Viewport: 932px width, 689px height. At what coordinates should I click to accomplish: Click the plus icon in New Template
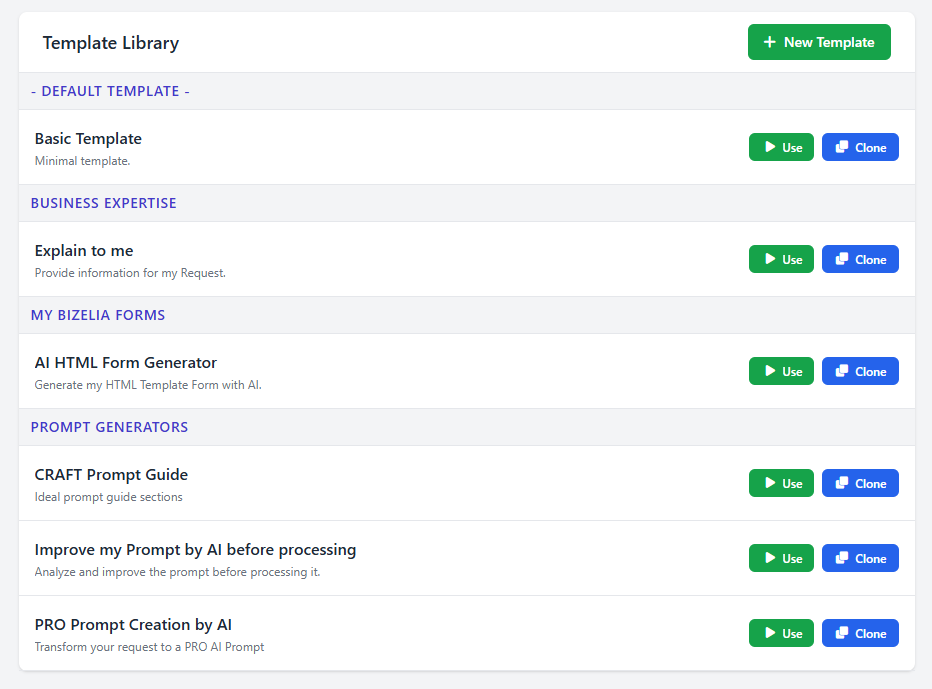[x=769, y=42]
